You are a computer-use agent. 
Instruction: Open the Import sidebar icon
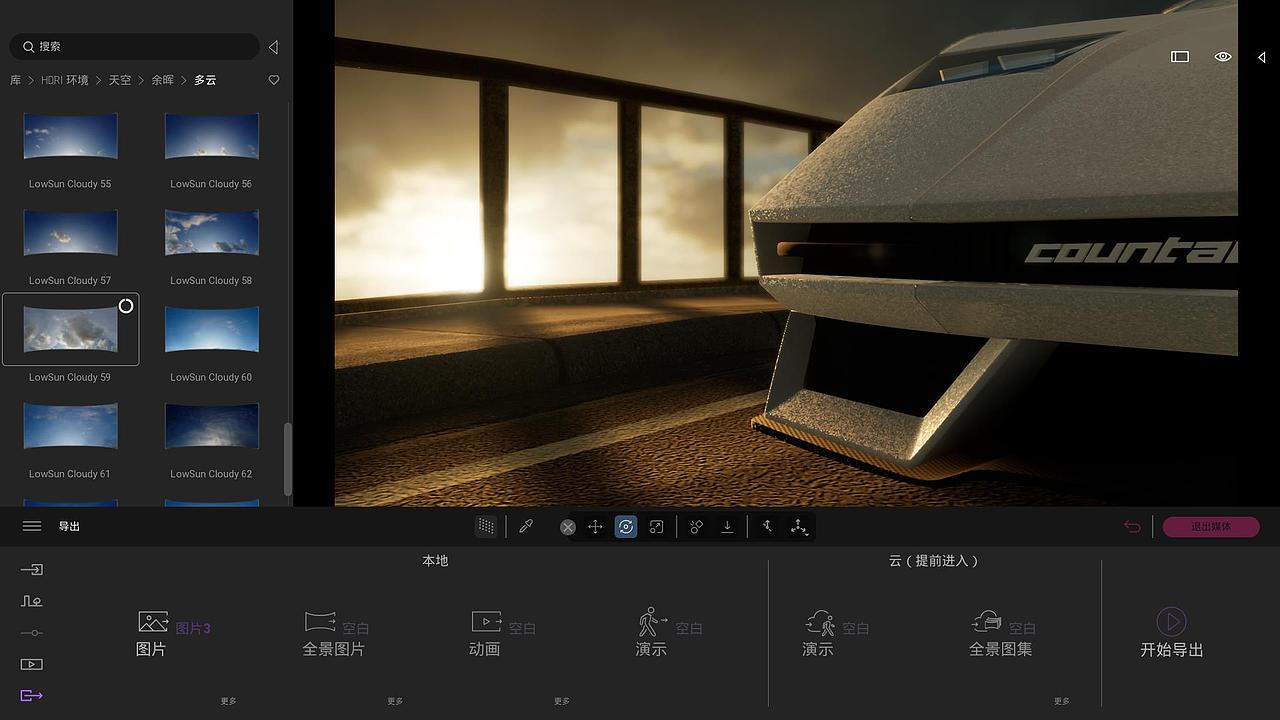(x=32, y=570)
